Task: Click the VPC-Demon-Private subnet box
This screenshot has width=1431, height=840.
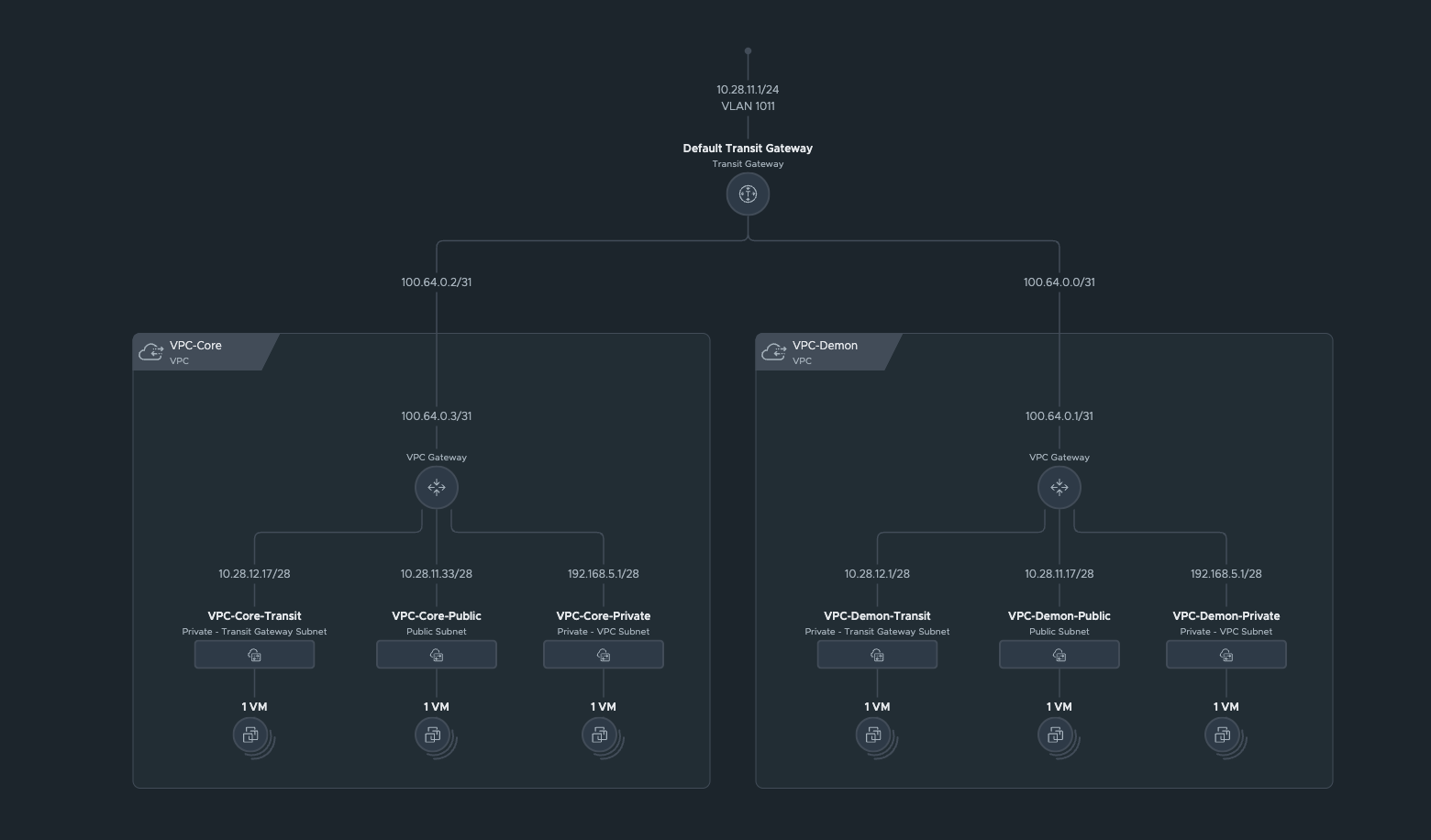Action: tap(1226, 655)
